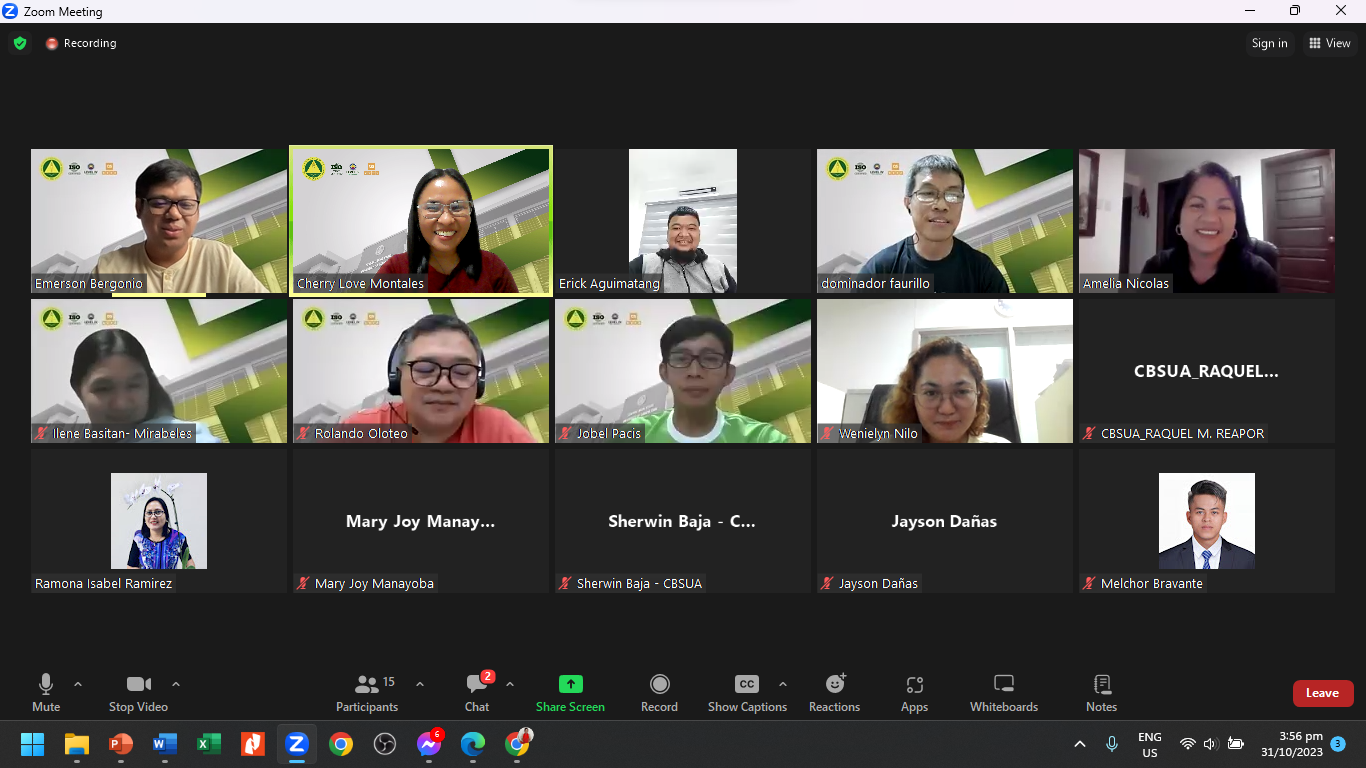
Task: Click the Record icon
Action: click(x=659, y=685)
